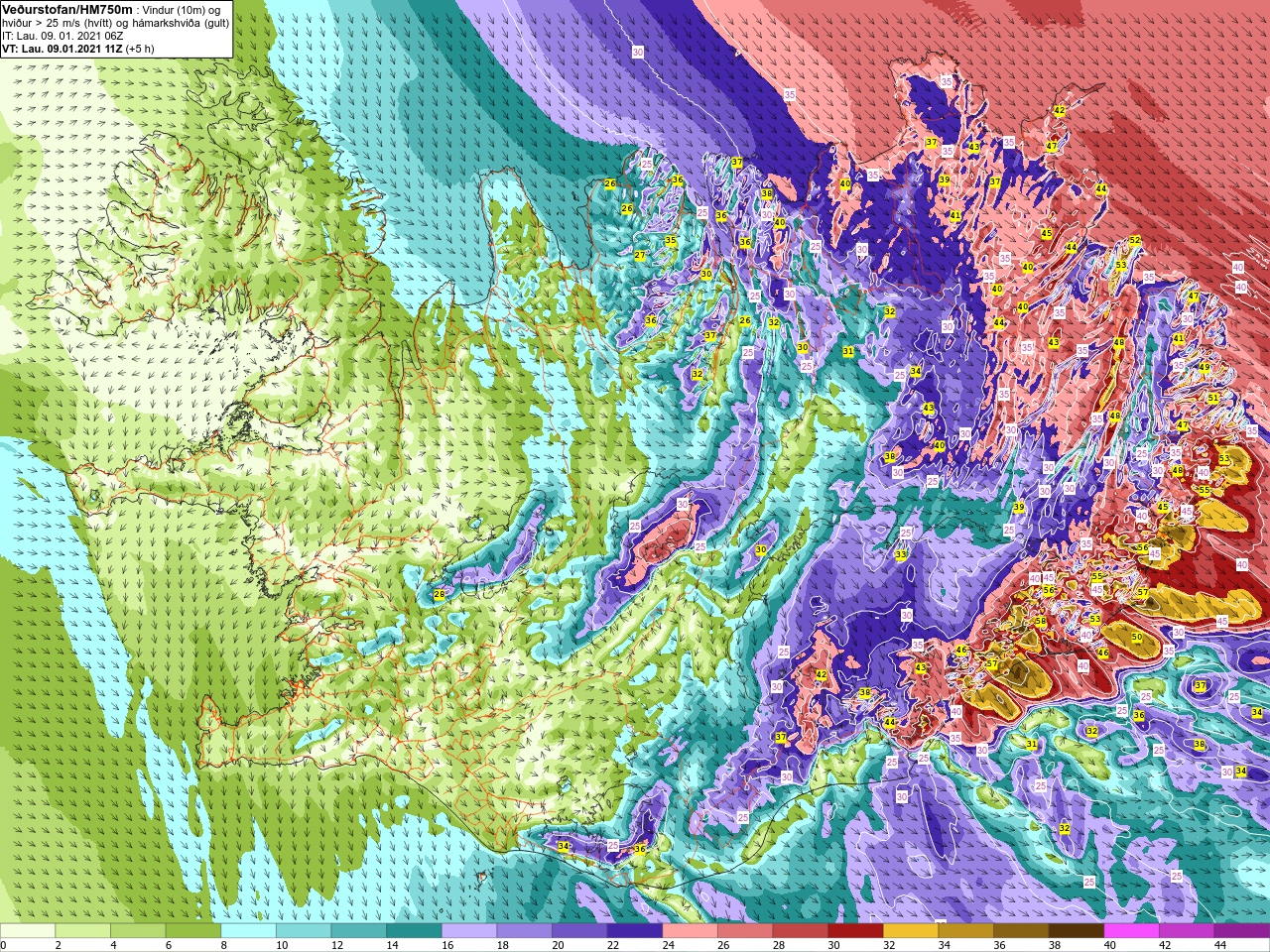This screenshot has height=952, width=1270.
Task: Select the 10–12 legend color swatch
Action: pos(304,931)
